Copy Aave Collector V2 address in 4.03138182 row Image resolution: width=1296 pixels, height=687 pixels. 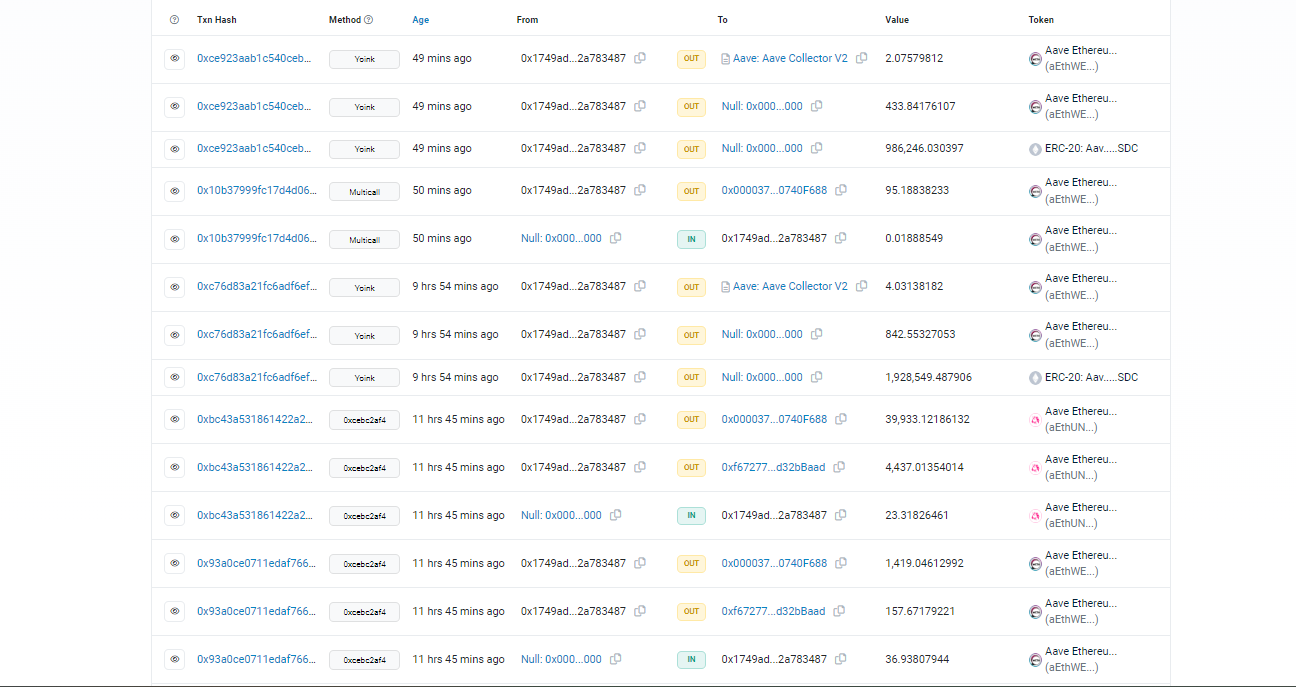coord(862,286)
